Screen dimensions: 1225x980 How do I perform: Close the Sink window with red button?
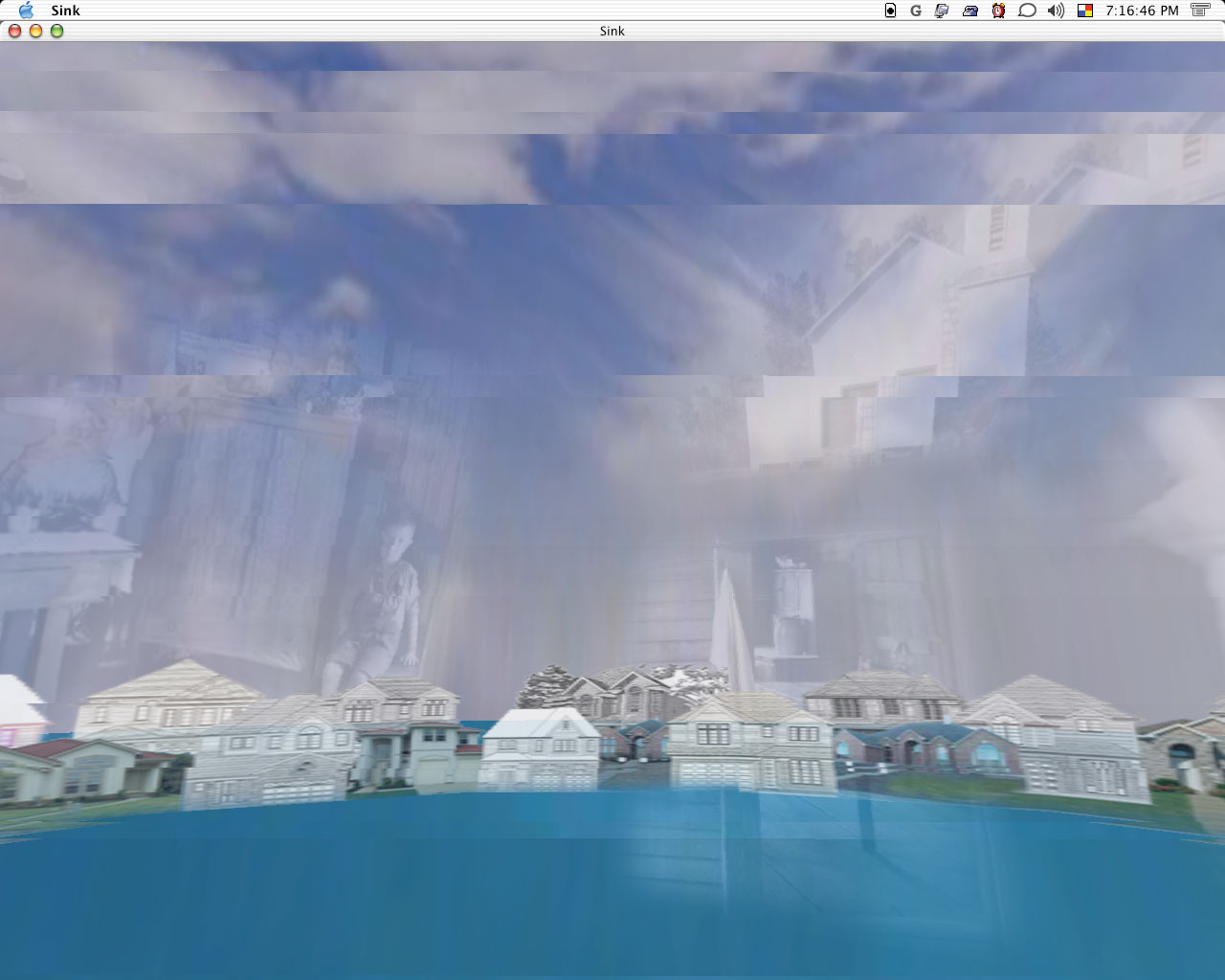coord(14,31)
